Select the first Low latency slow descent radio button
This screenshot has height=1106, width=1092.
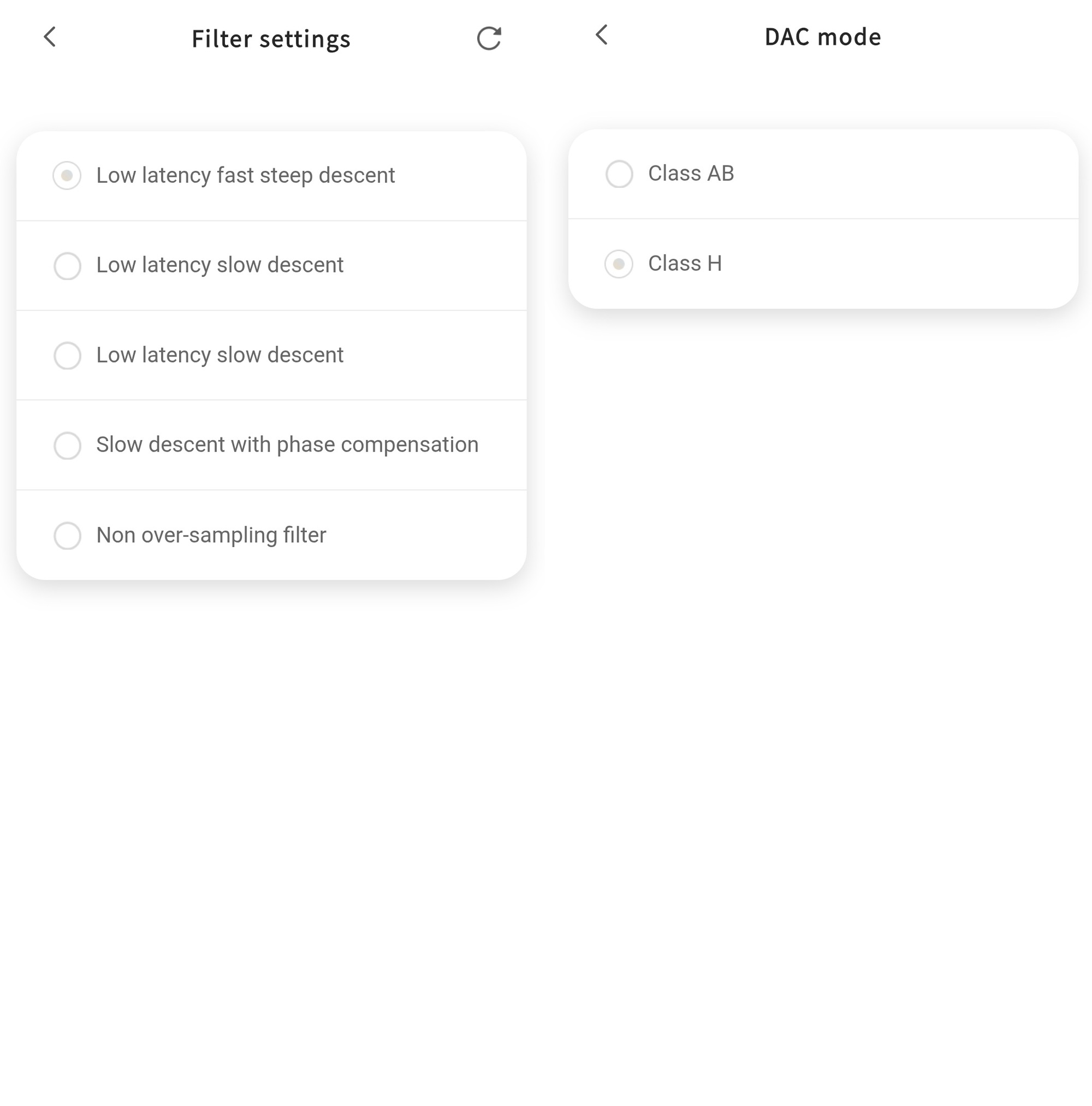[67, 266]
